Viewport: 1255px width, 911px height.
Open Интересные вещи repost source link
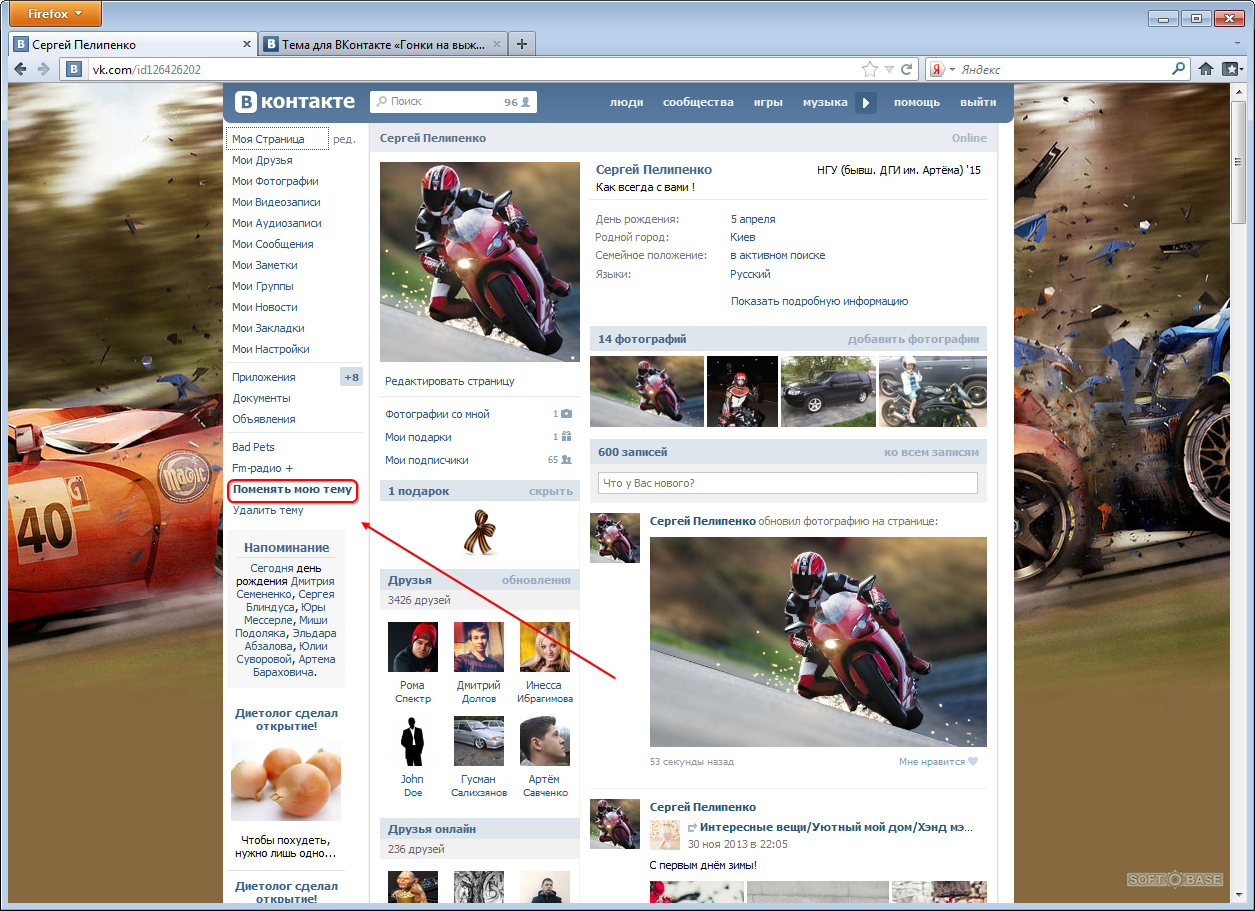(836, 828)
